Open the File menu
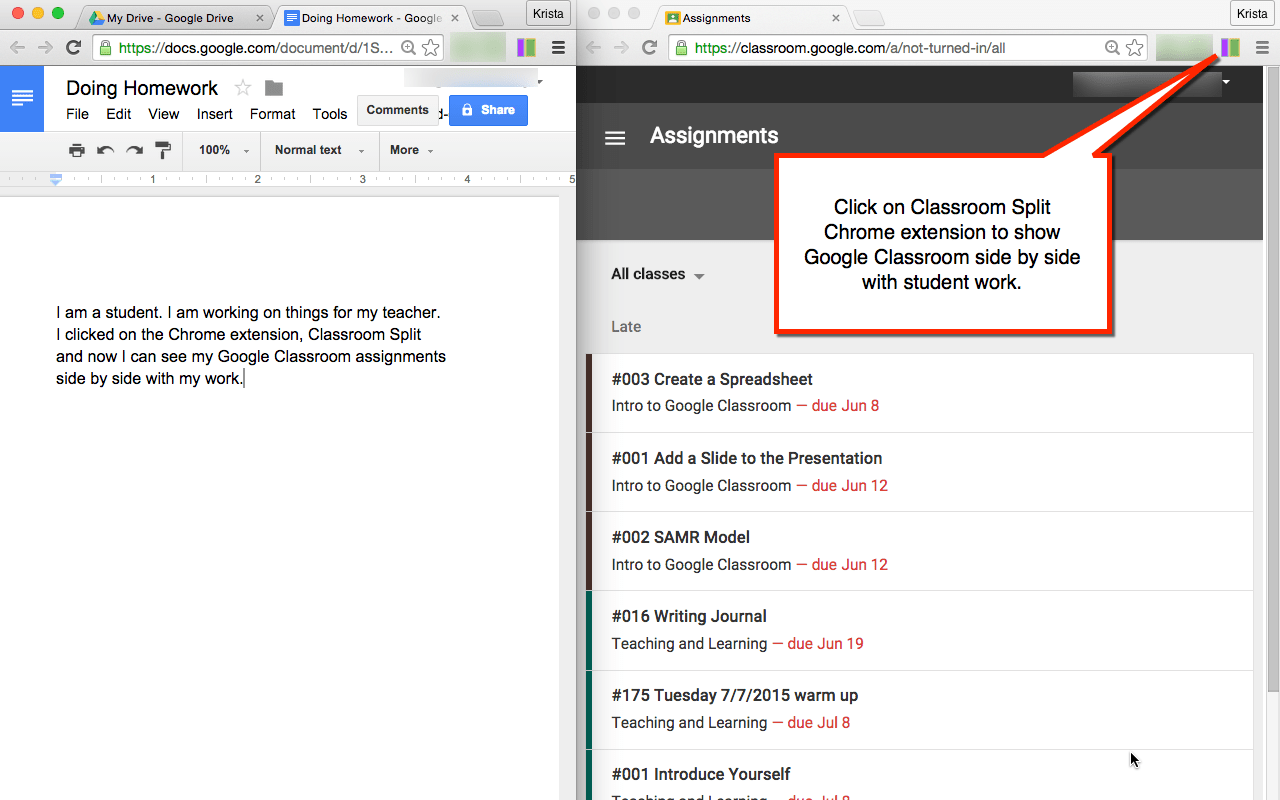The width and height of the screenshot is (1280, 800). pyautogui.click(x=77, y=114)
